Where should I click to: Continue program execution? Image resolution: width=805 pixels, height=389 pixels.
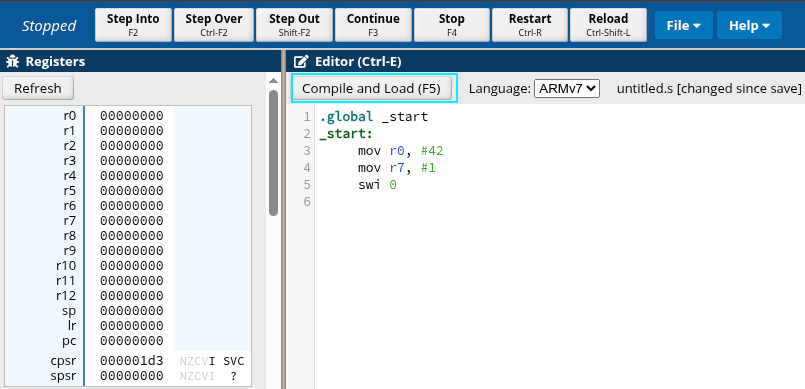coord(373,25)
